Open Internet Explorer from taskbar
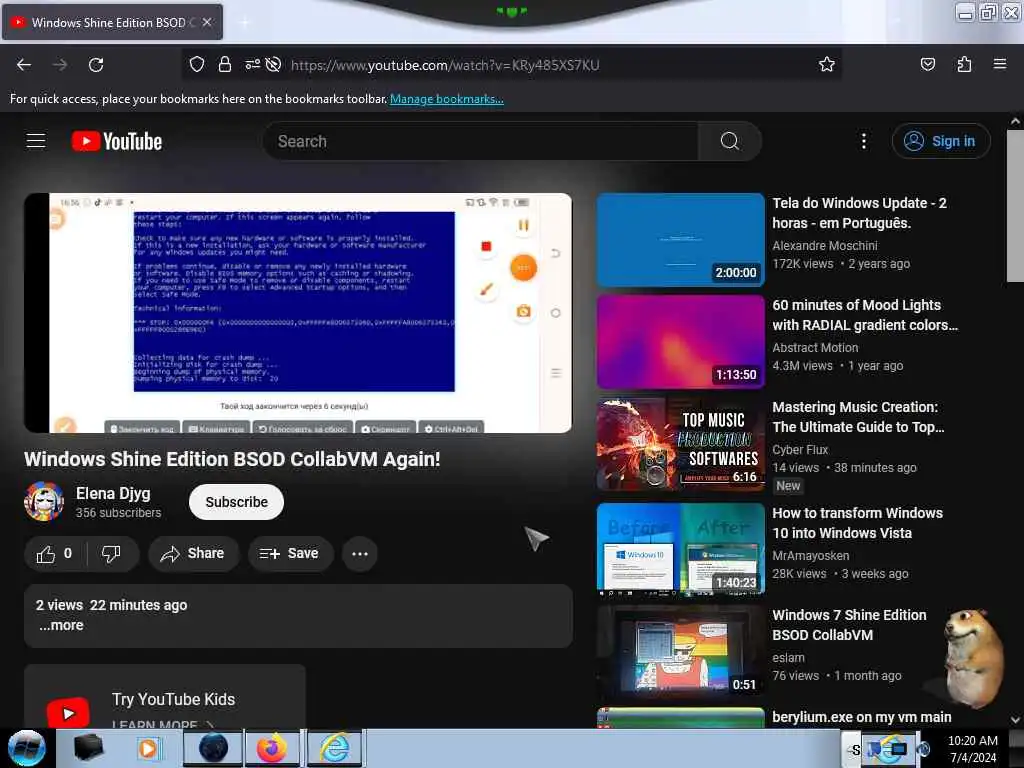Image resolution: width=1024 pixels, height=768 pixels. click(x=334, y=748)
